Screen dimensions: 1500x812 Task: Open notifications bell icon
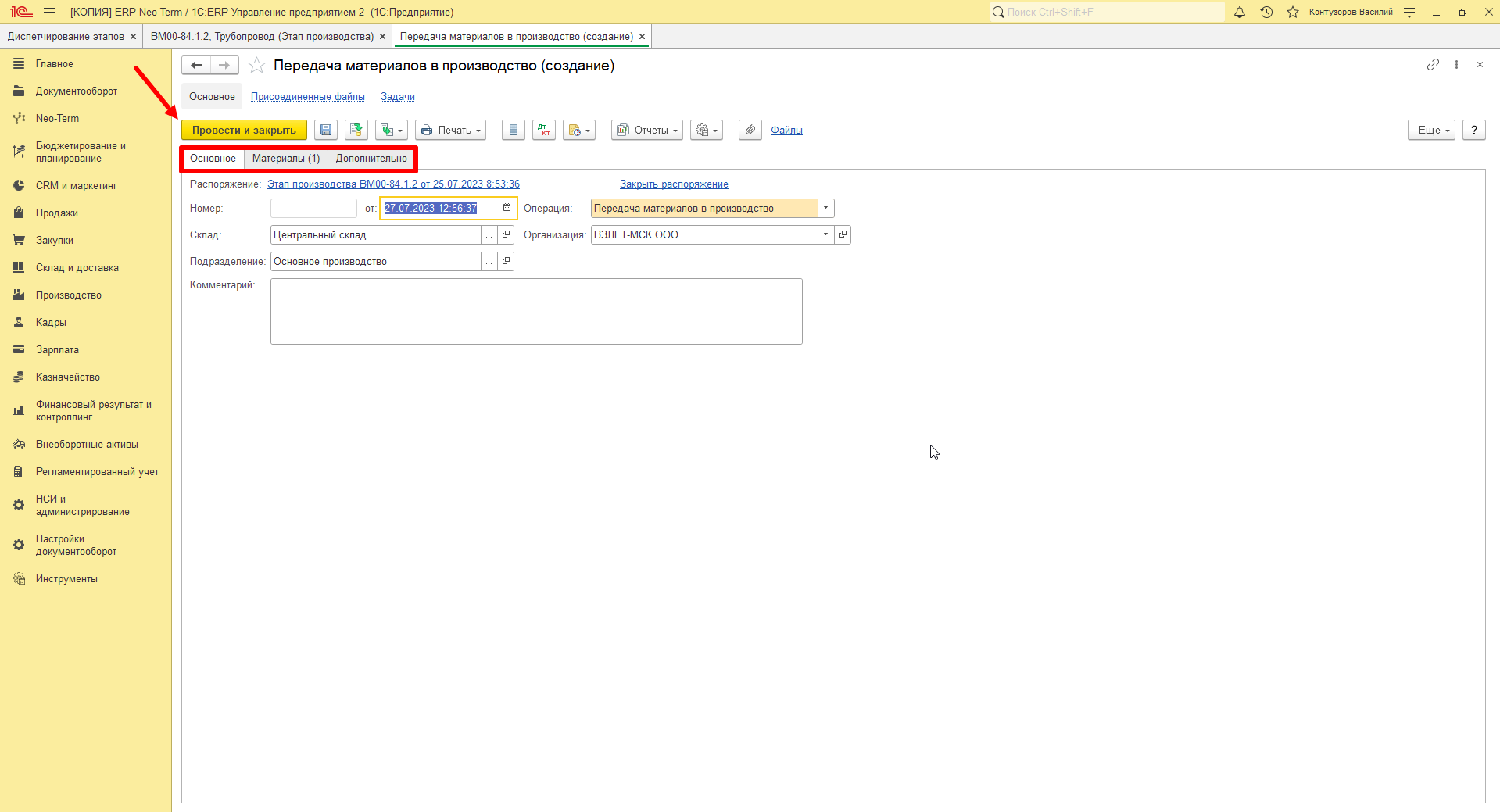pos(1240,12)
